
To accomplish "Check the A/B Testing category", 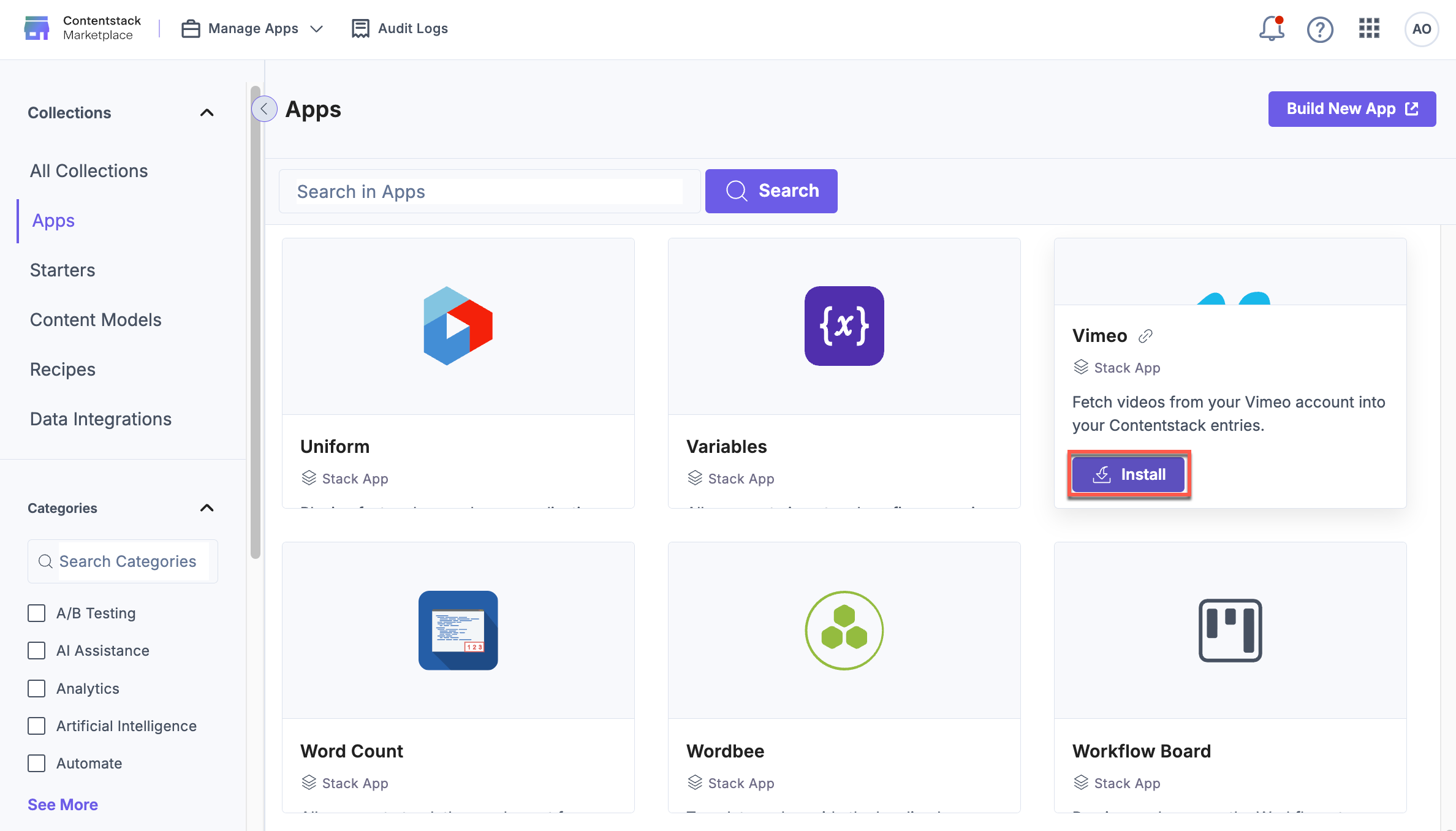I will click(37, 613).
